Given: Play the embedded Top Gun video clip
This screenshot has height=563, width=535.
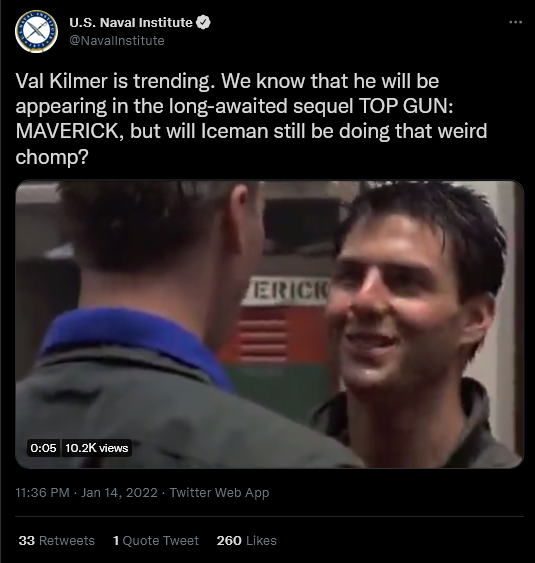Looking at the screenshot, I should (269, 324).
